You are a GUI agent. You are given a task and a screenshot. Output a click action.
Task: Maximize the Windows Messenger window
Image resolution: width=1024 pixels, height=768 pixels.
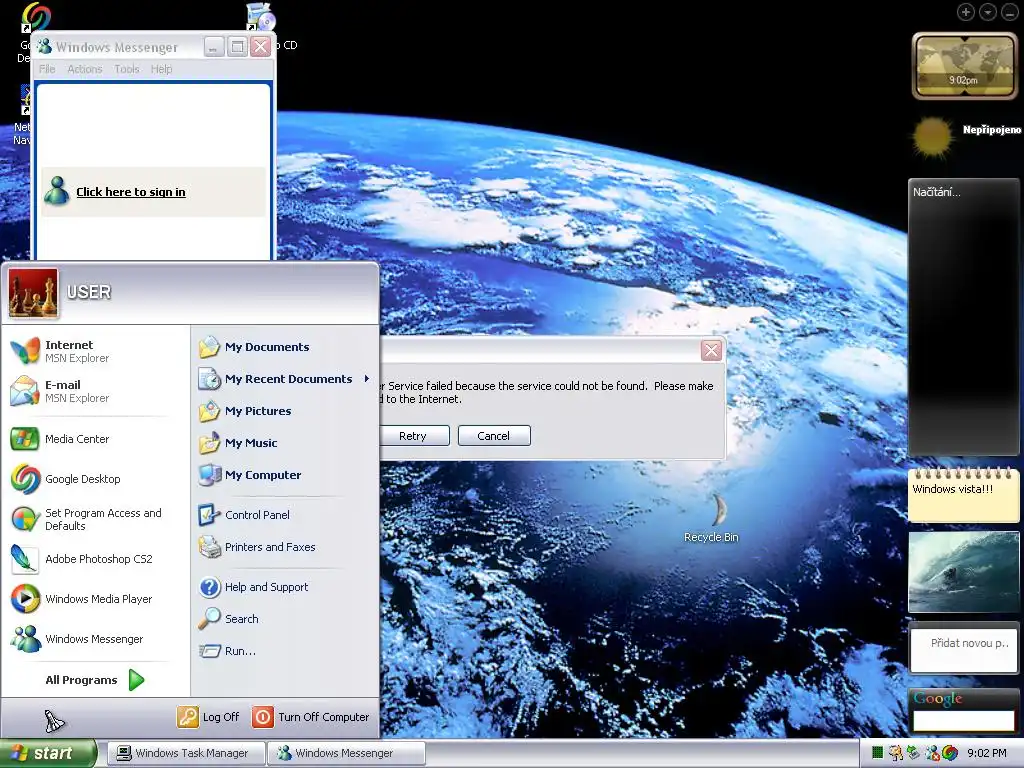click(x=237, y=47)
